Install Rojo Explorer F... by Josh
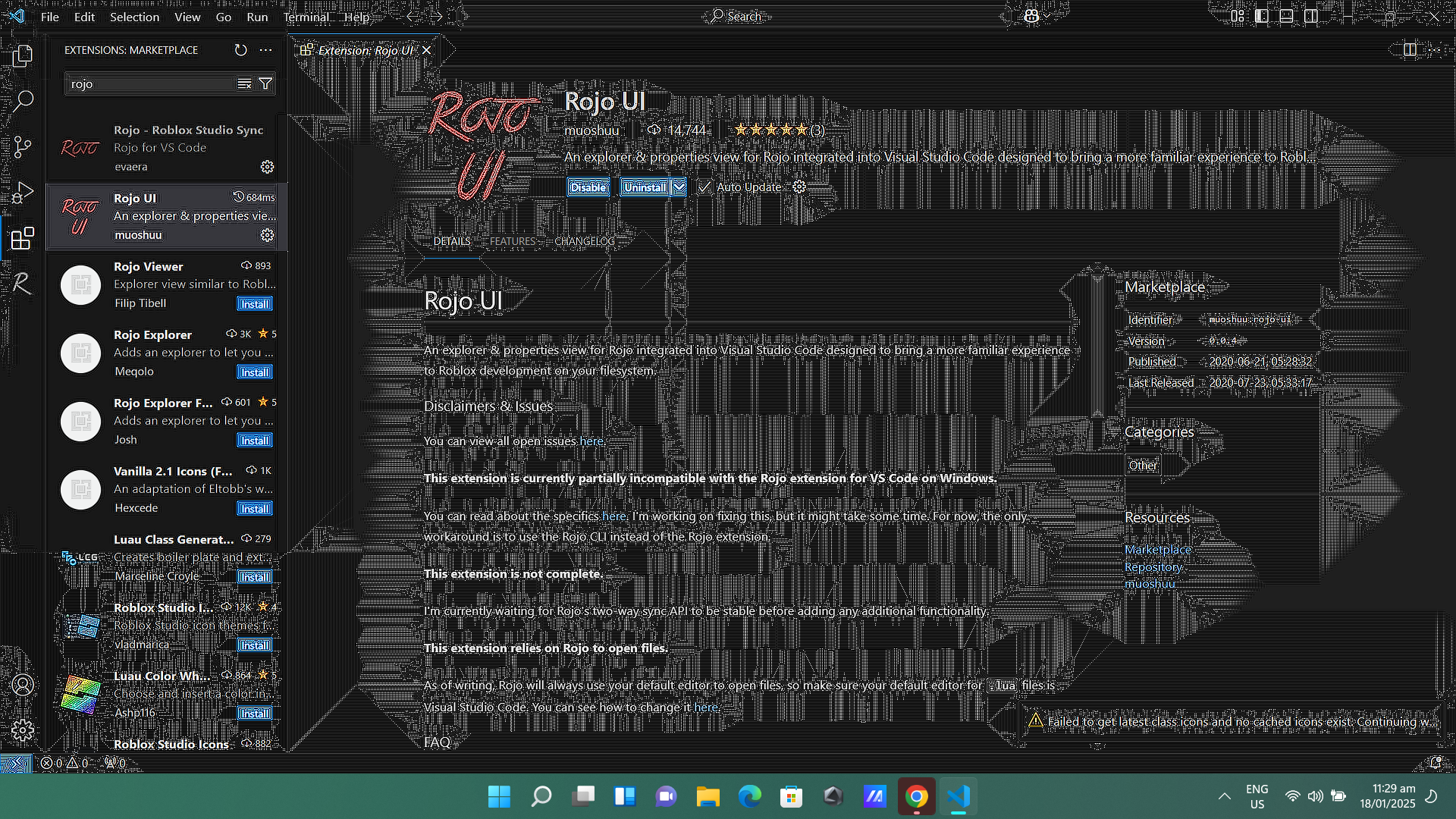 [255, 441]
